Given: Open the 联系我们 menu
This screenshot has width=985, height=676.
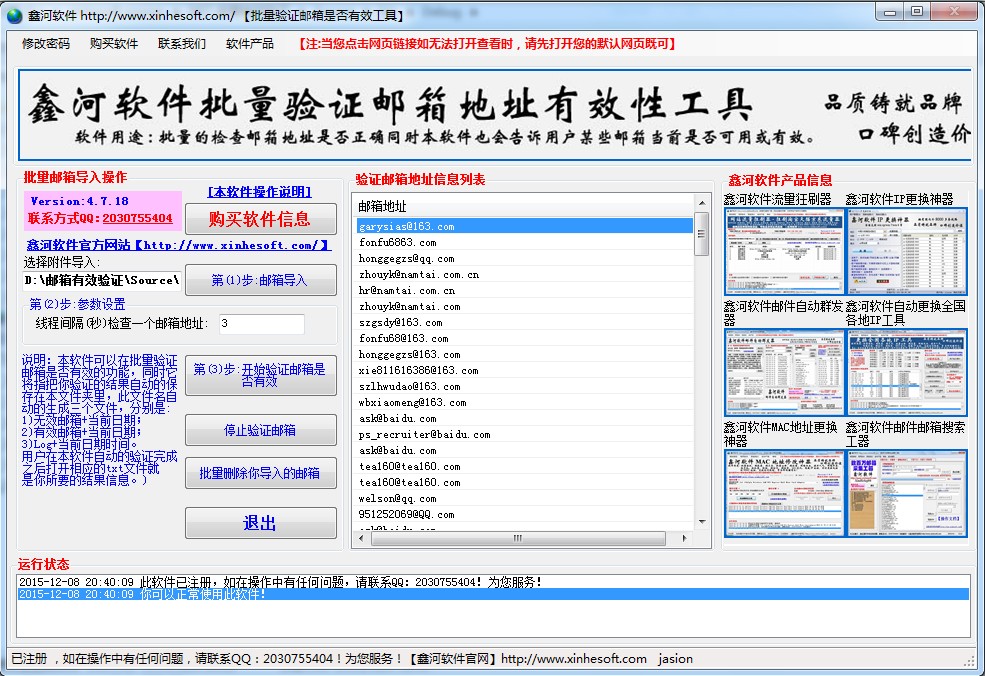Looking at the screenshot, I should (x=182, y=44).
